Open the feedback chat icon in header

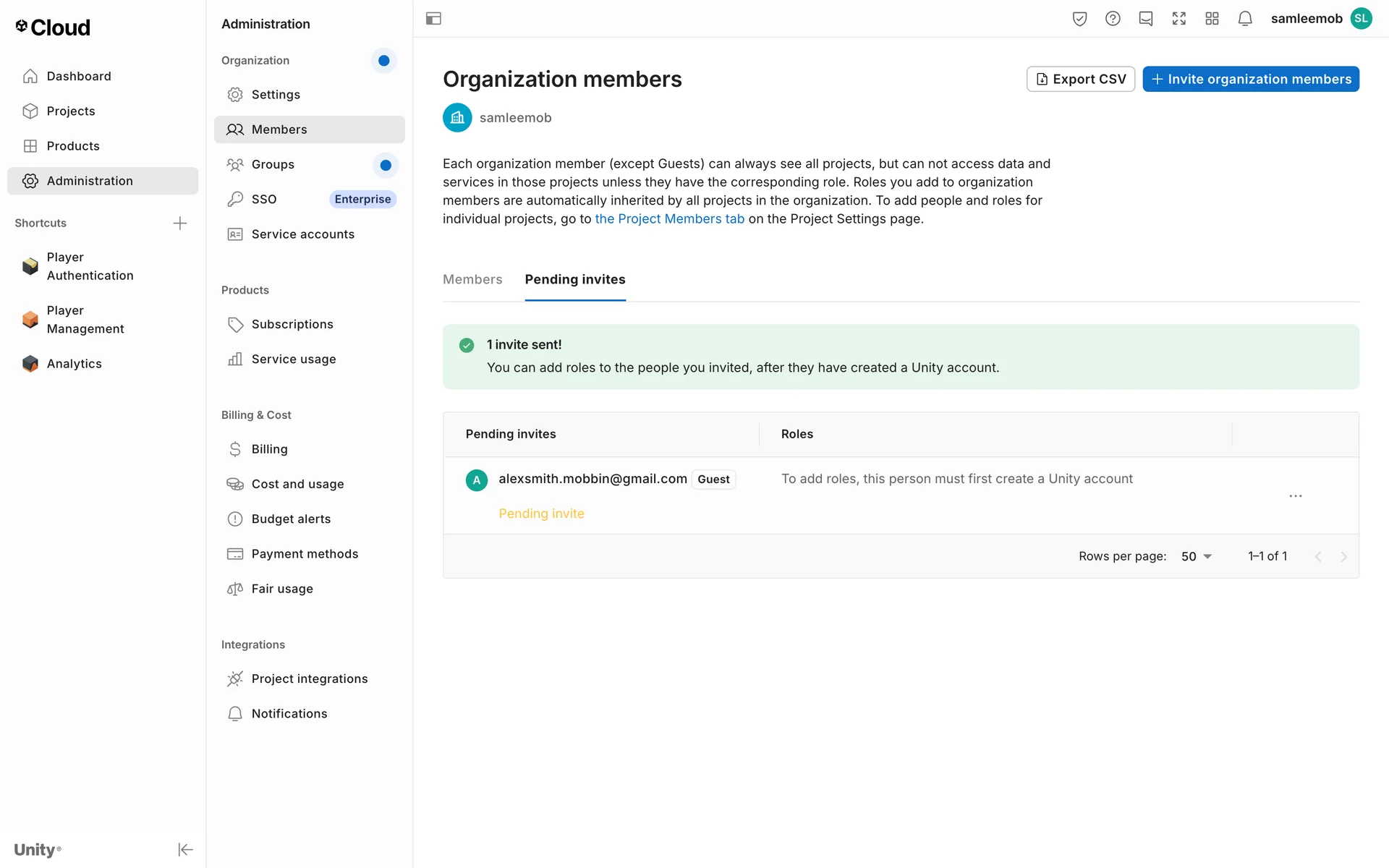1146,19
